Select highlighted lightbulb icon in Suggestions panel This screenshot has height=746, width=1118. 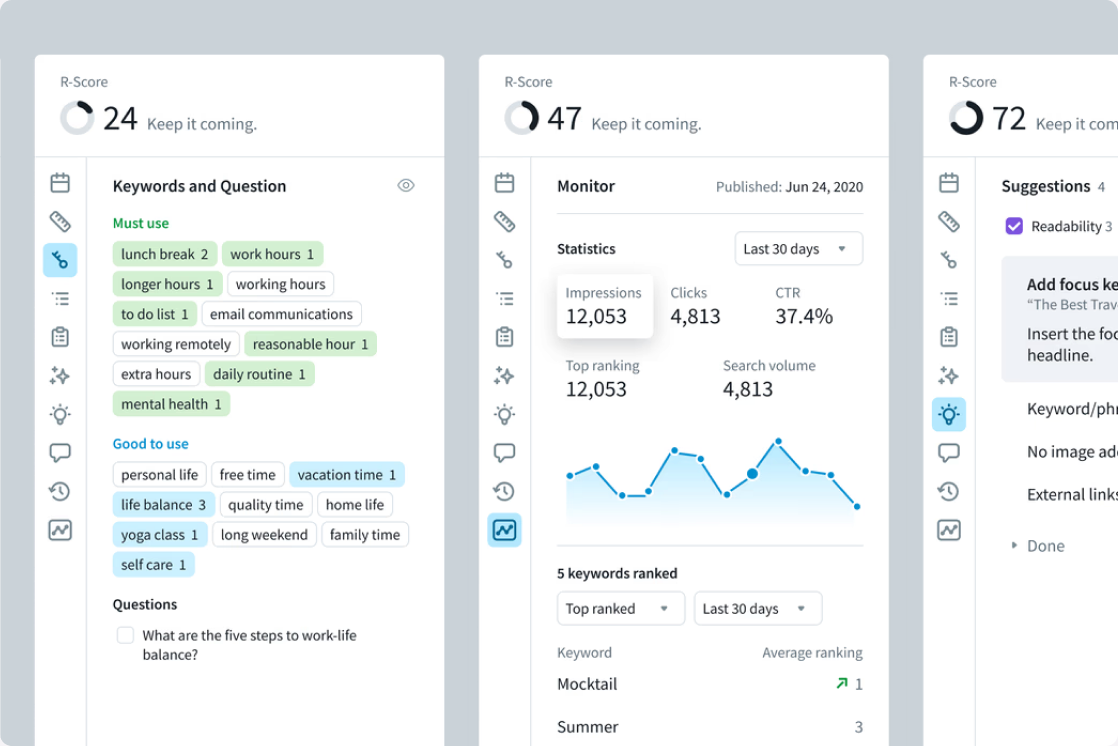[948, 414]
